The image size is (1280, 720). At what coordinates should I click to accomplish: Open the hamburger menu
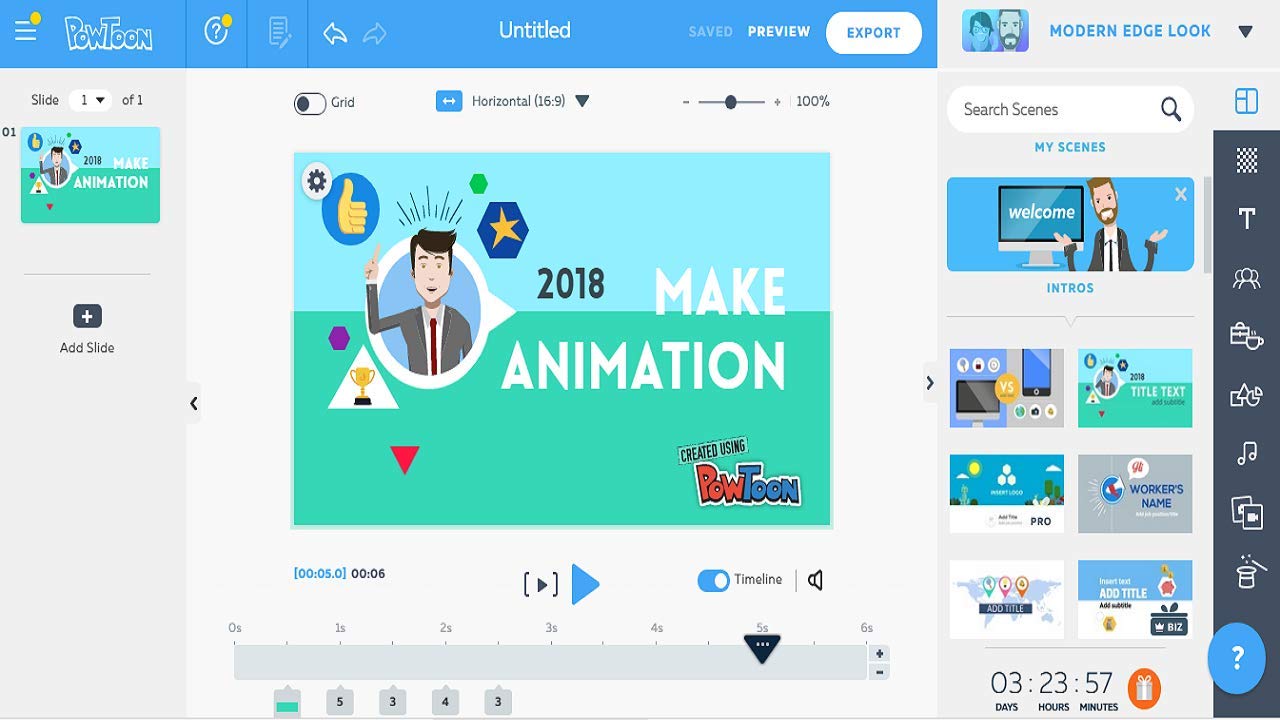click(x=26, y=30)
